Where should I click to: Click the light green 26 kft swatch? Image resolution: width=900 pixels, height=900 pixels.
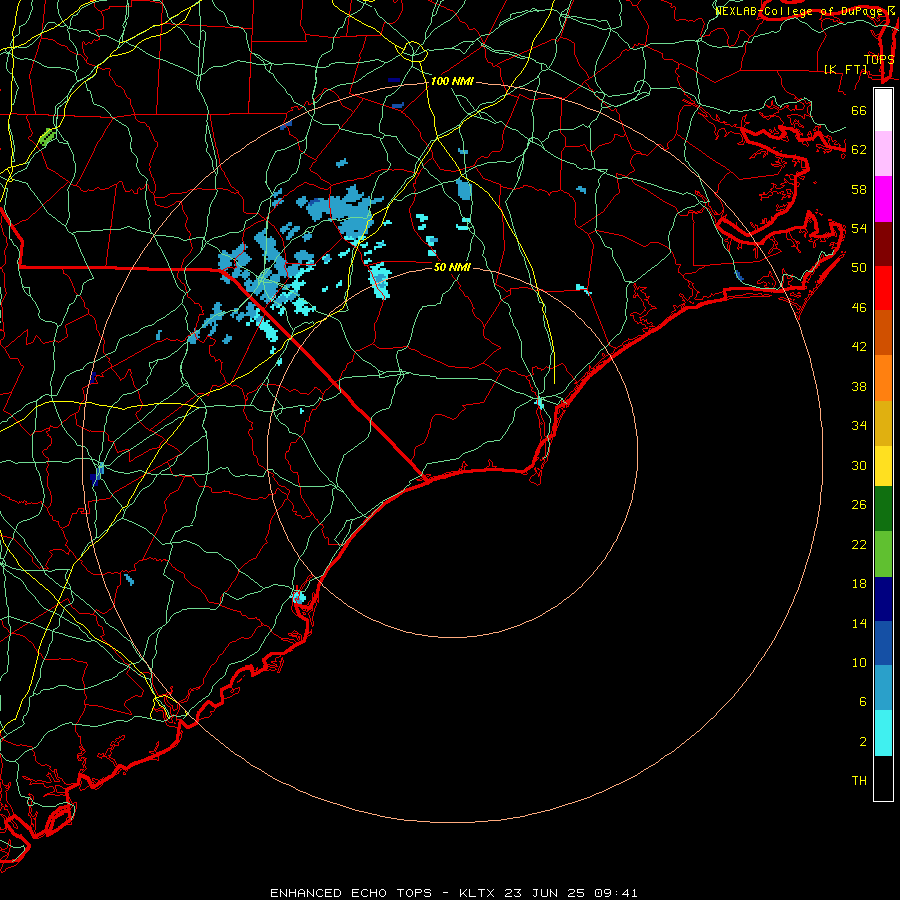[883, 554]
